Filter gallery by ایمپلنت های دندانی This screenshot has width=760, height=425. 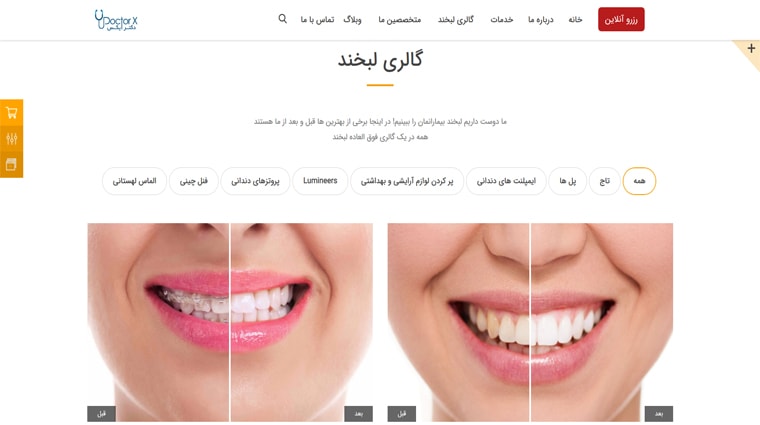506,181
